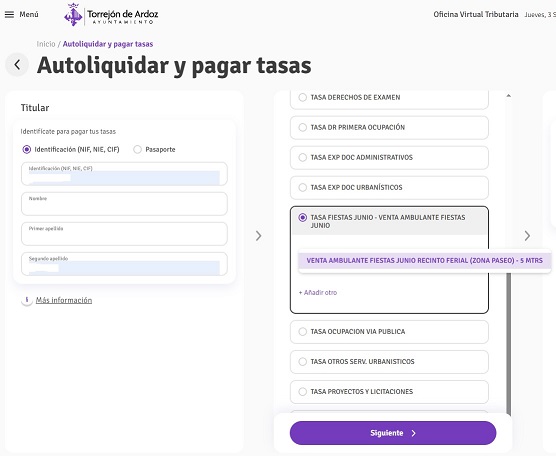Focus the Identificación (NIF, NIE, CIF) input field
This screenshot has height=456, width=556.
pyautogui.click(x=124, y=174)
